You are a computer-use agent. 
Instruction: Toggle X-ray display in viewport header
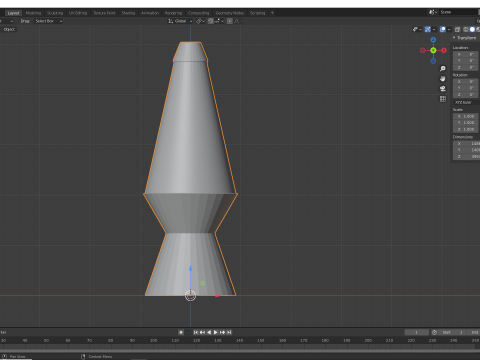[458, 29]
